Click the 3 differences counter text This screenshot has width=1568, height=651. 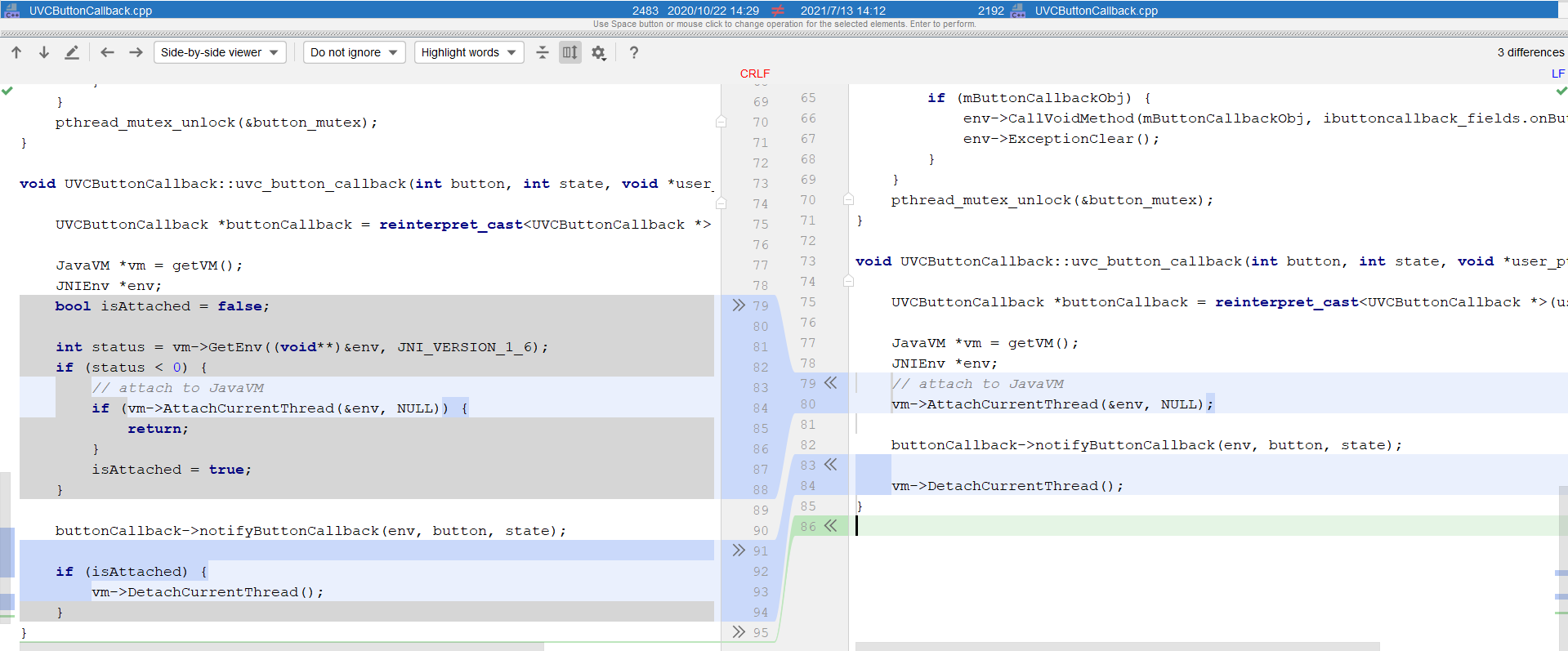tap(1530, 52)
